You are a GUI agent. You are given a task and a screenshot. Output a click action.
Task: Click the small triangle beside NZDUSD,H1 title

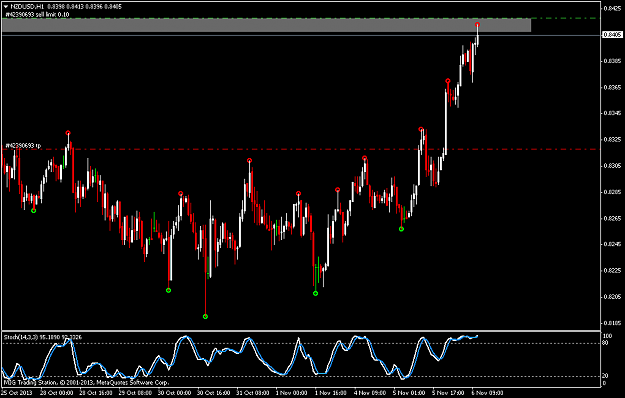coord(5,6)
